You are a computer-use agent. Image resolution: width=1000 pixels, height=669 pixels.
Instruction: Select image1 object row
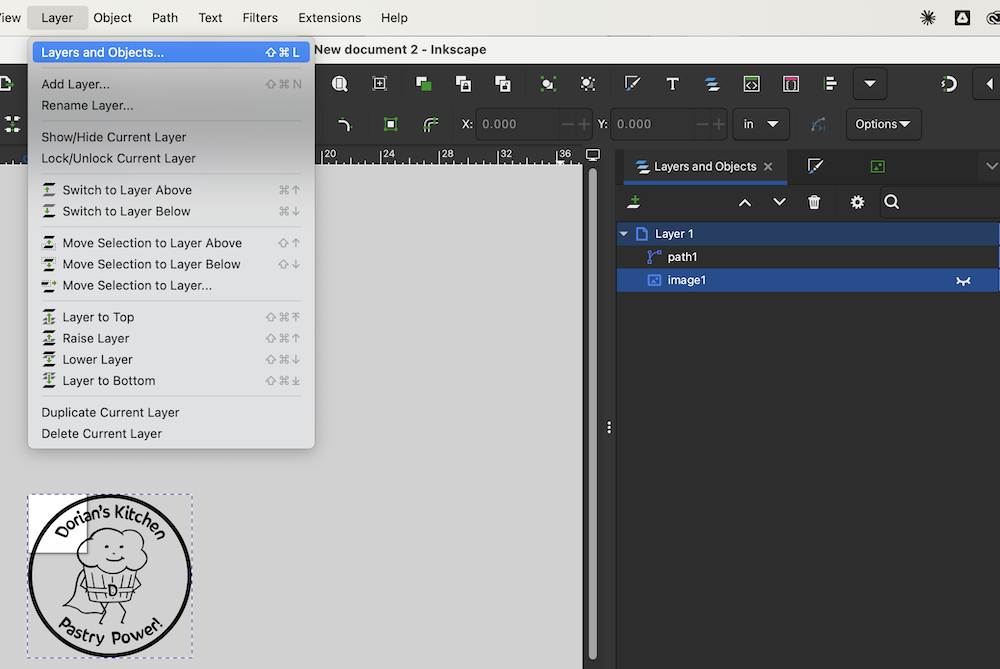click(807, 280)
